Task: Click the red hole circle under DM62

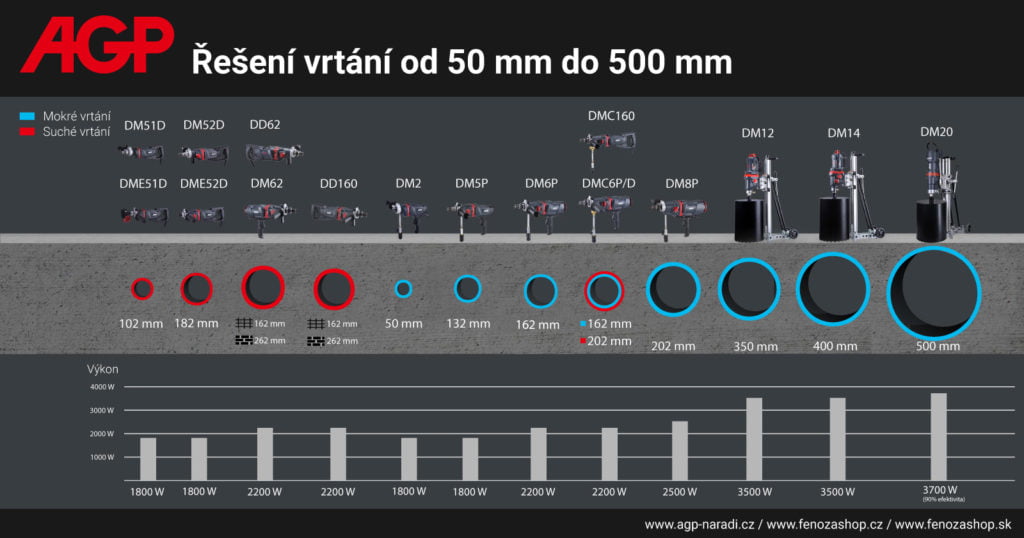Action: coord(263,287)
